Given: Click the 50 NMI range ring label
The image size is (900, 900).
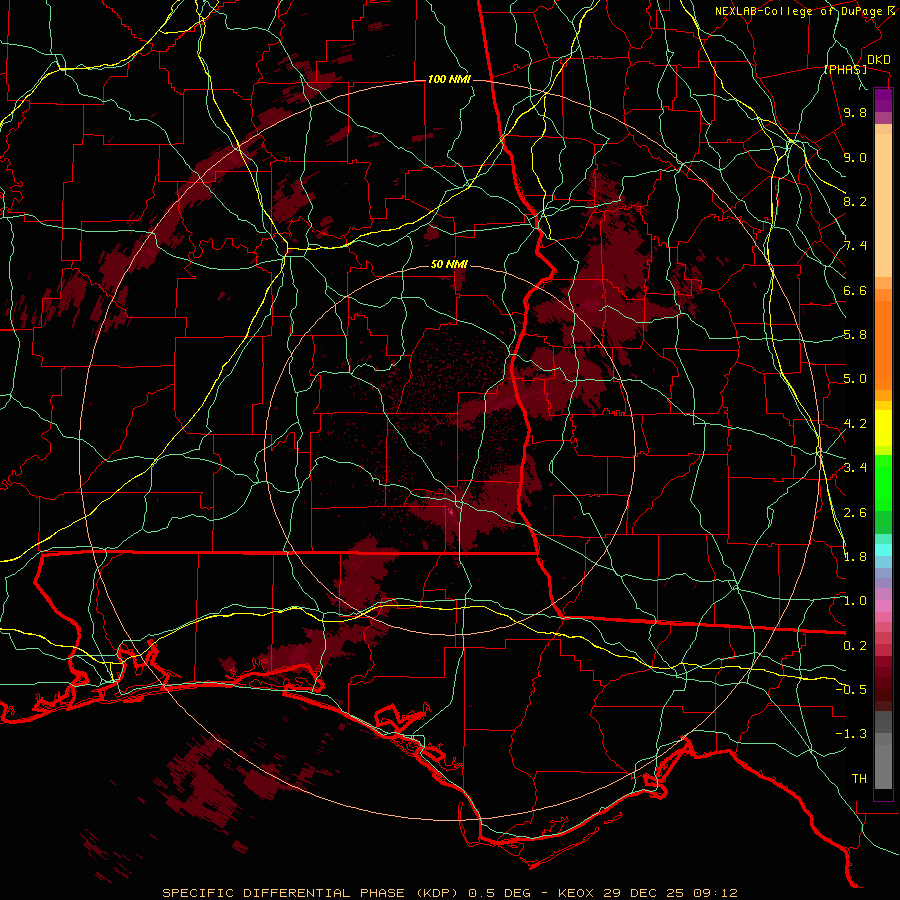Looking at the screenshot, I should (x=449, y=264).
